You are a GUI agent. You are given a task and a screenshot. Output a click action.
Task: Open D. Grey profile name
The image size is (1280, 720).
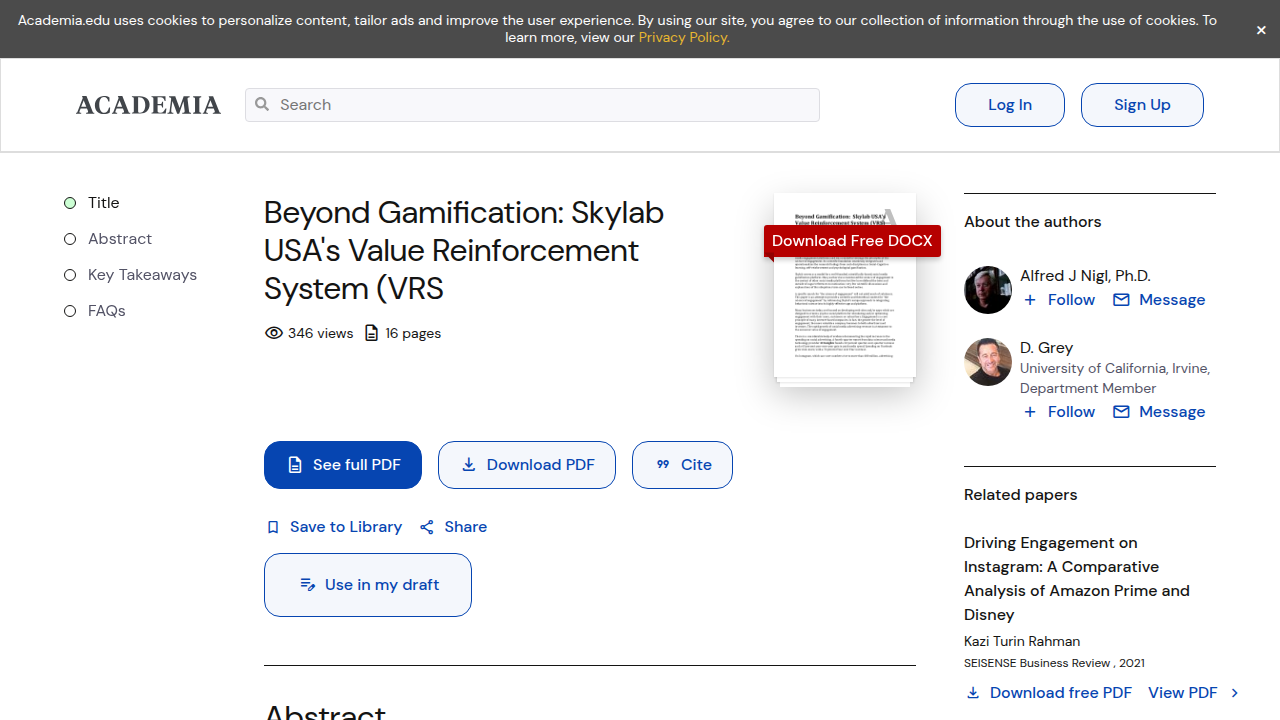point(1046,348)
